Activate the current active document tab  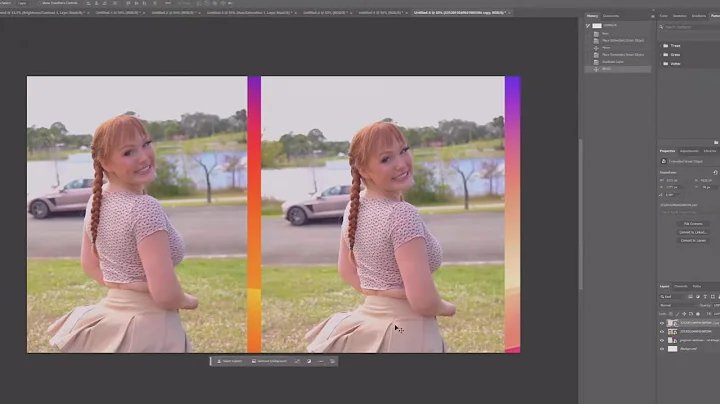pyautogui.click(x=459, y=13)
